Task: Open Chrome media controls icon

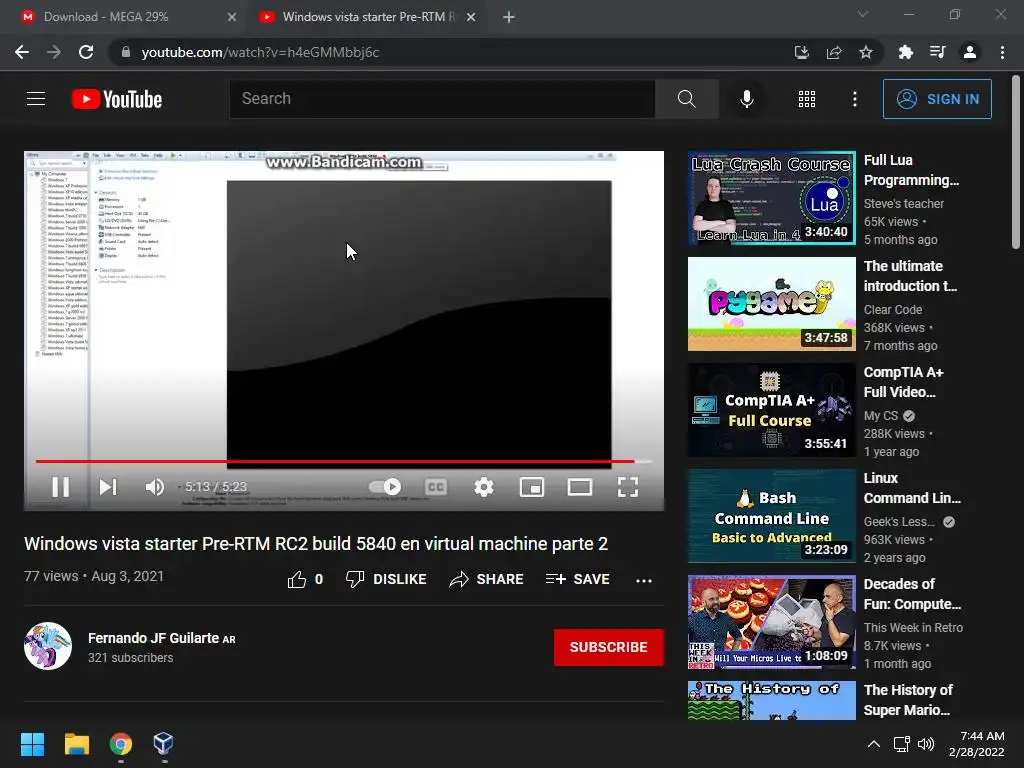Action: (937, 52)
